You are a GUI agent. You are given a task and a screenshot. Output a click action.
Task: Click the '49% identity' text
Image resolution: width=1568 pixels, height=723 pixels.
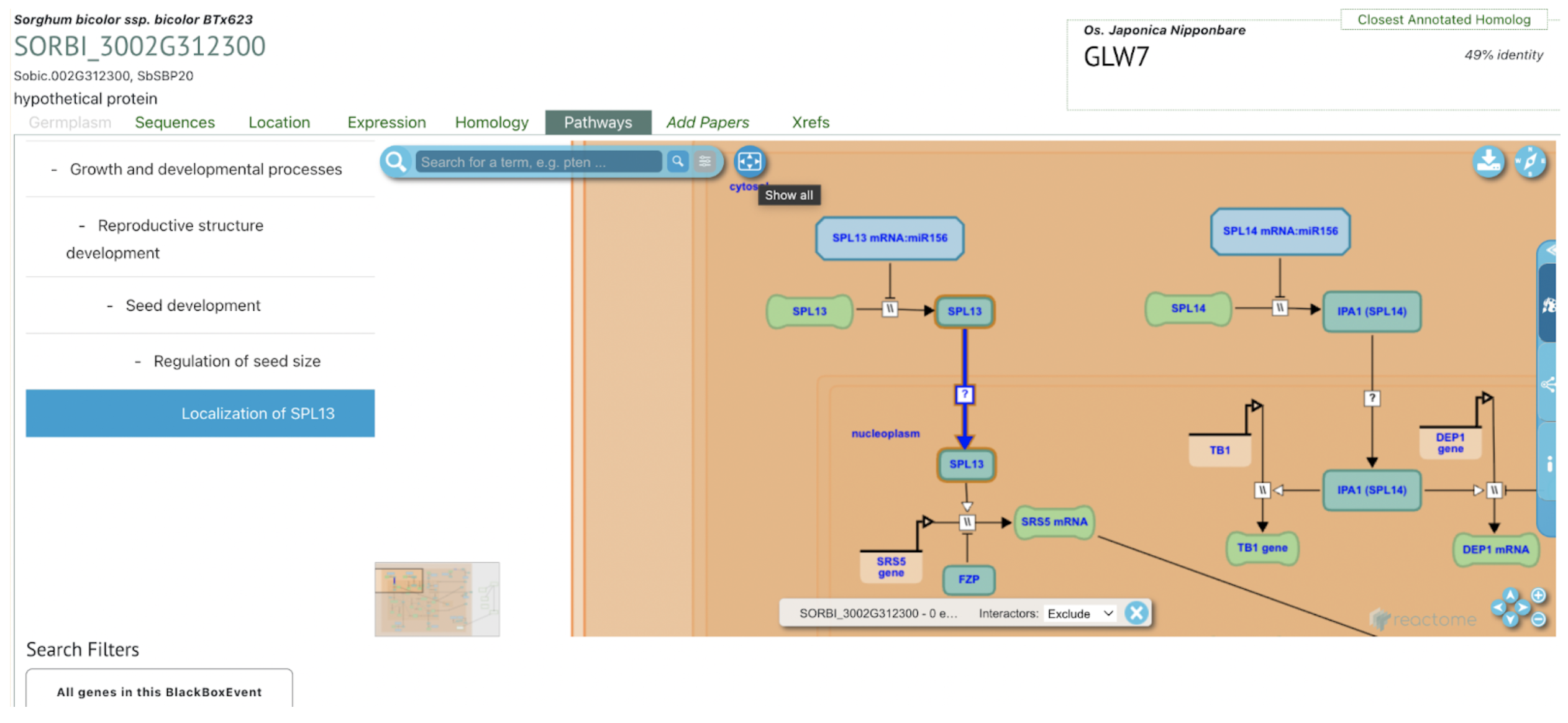pos(1503,55)
